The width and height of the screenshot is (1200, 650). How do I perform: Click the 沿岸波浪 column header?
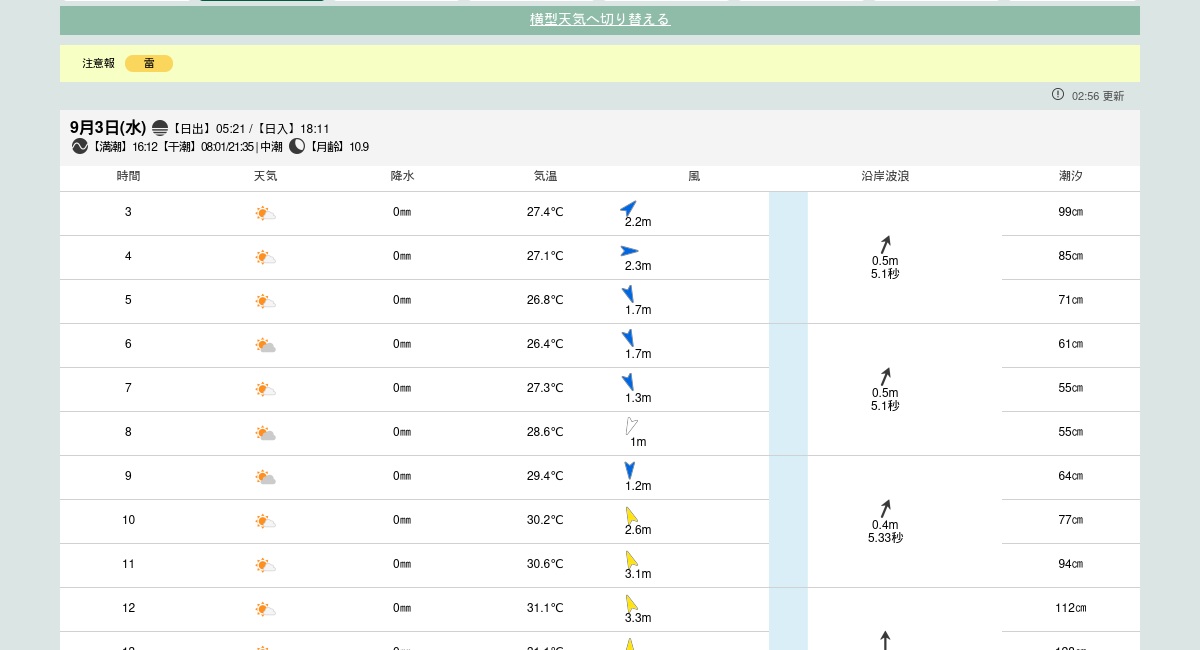coord(885,176)
